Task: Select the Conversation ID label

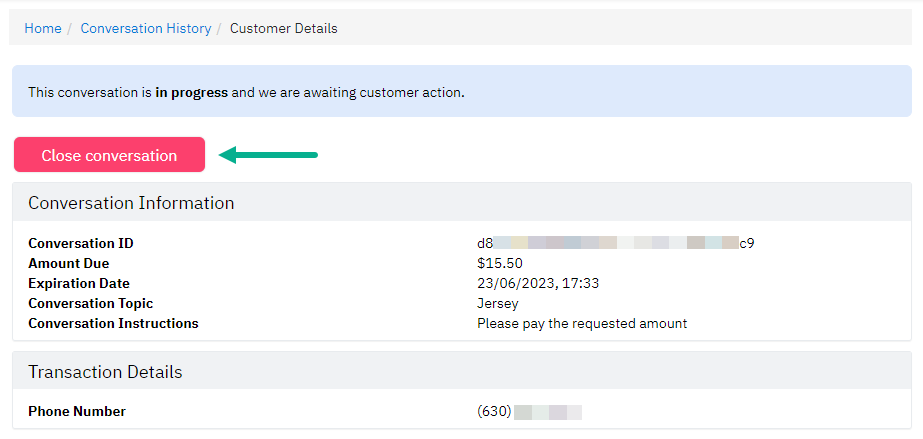Action: point(81,243)
